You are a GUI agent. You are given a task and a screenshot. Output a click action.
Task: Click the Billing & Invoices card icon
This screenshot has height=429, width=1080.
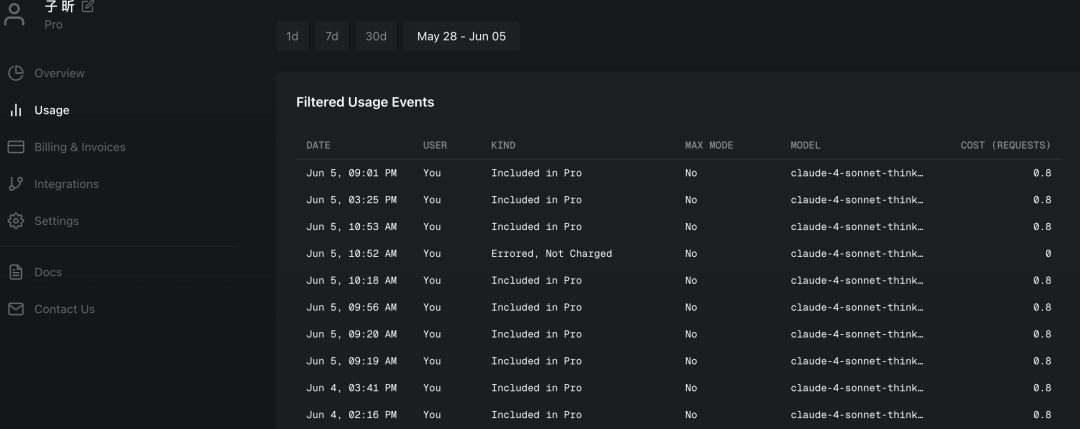pyautogui.click(x=16, y=147)
